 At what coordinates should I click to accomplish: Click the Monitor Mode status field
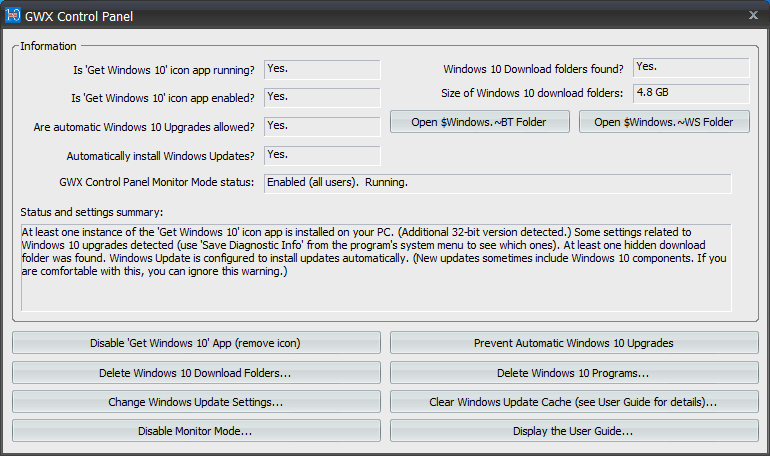pos(497,184)
